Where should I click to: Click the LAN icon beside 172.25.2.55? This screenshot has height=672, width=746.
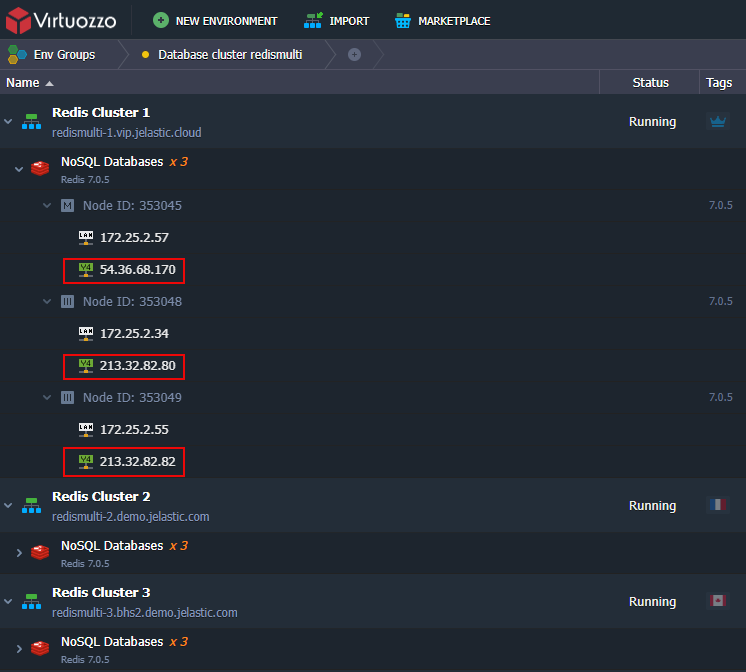[x=86, y=430]
